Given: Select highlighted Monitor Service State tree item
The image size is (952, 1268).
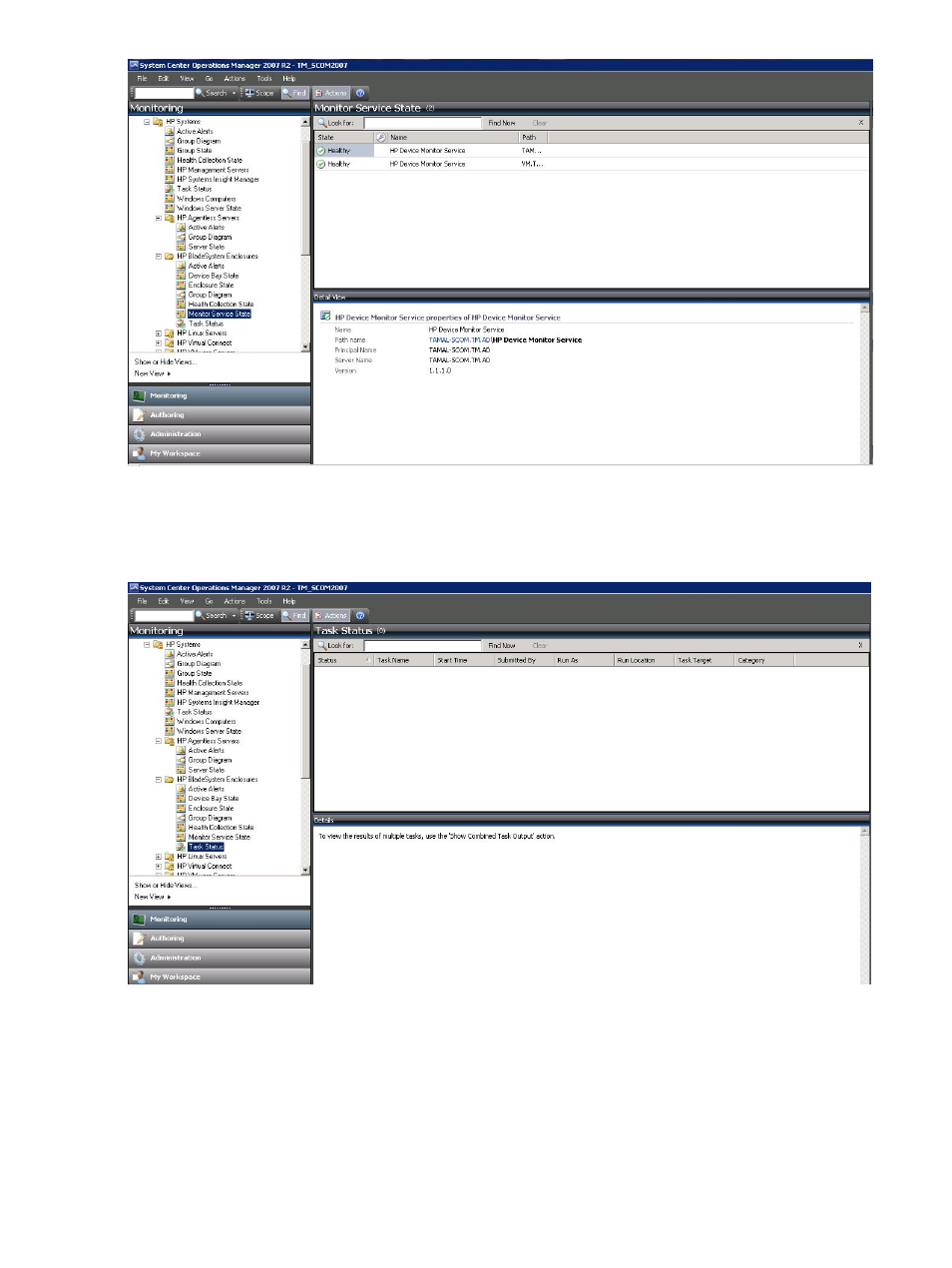Looking at the screenshot, I should [x=220, y=314].
